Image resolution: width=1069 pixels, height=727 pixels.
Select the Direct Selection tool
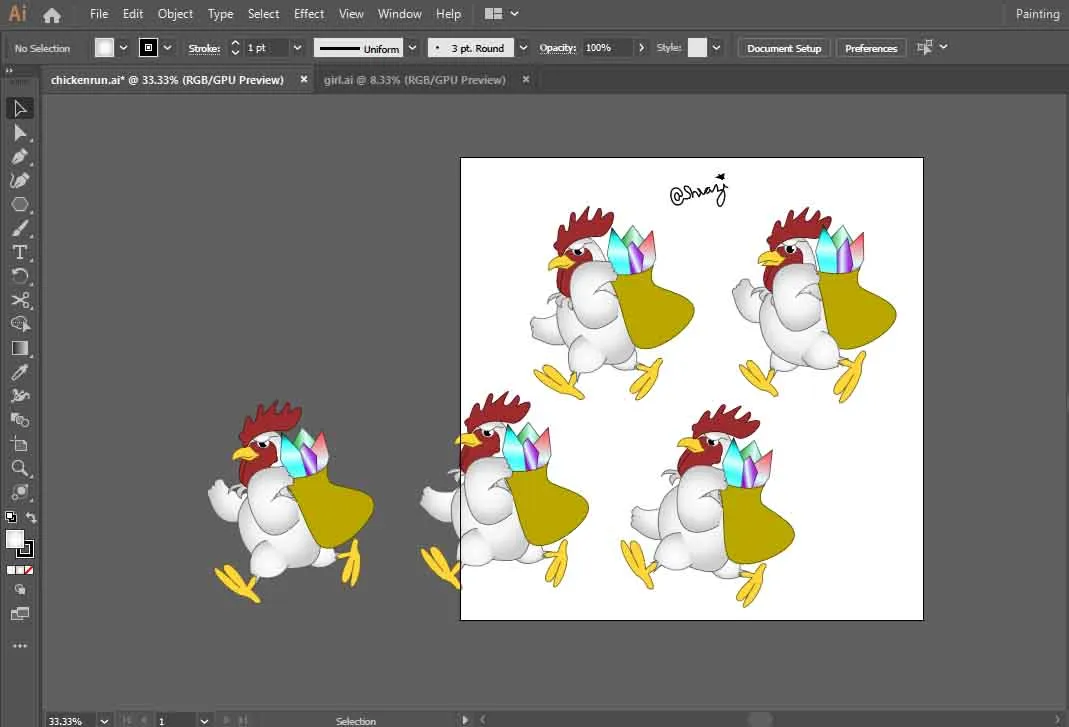click(20, 132)
